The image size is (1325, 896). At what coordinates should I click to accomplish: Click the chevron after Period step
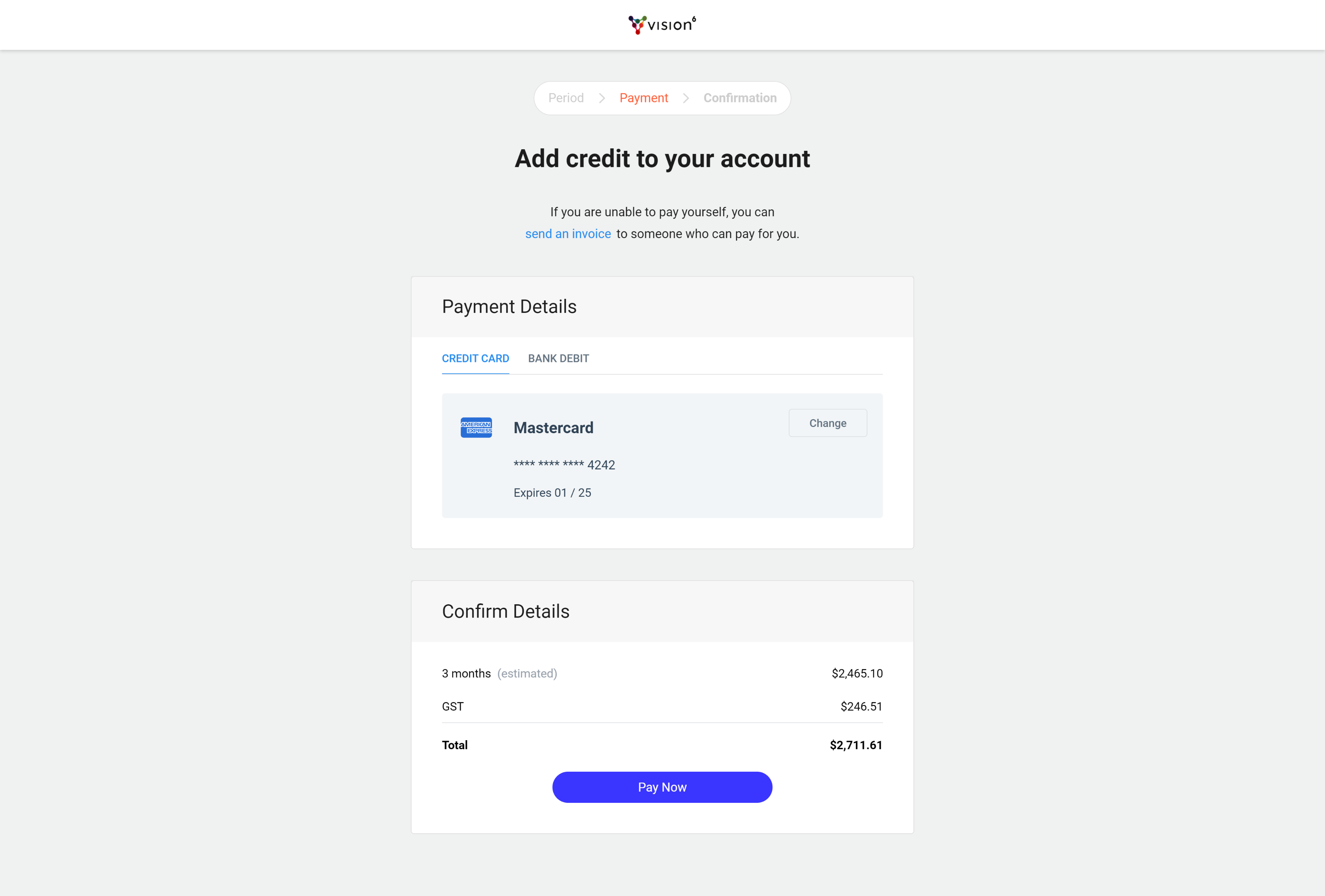[601, 98]
